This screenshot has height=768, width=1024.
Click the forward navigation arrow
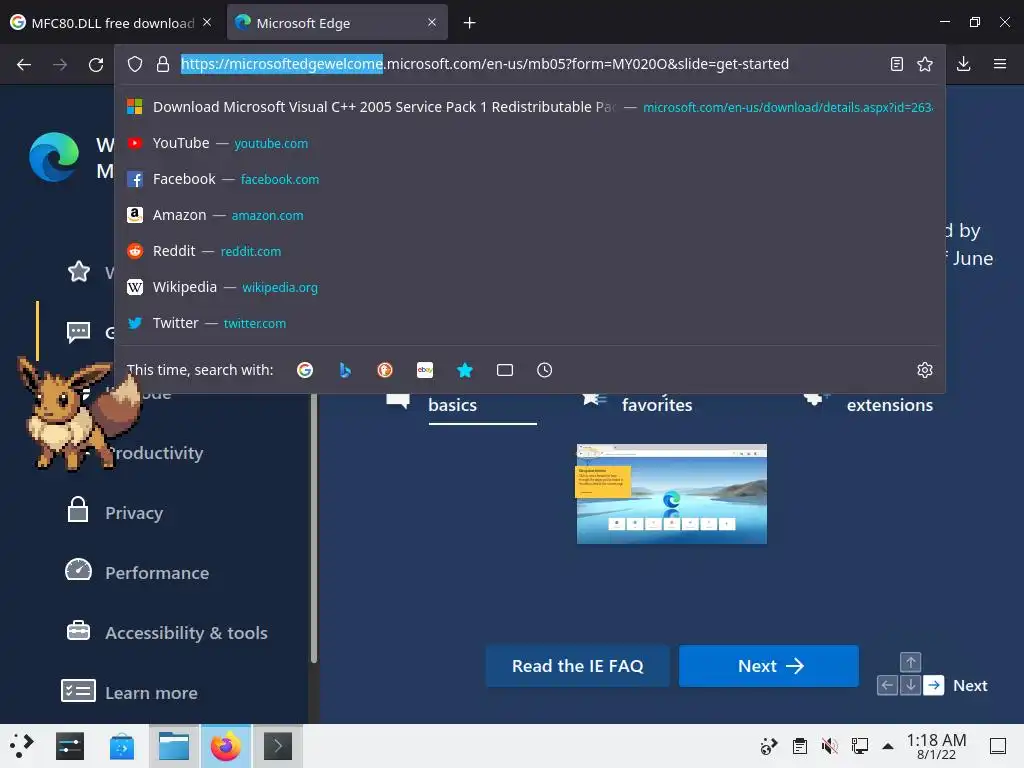coord(60,64)
